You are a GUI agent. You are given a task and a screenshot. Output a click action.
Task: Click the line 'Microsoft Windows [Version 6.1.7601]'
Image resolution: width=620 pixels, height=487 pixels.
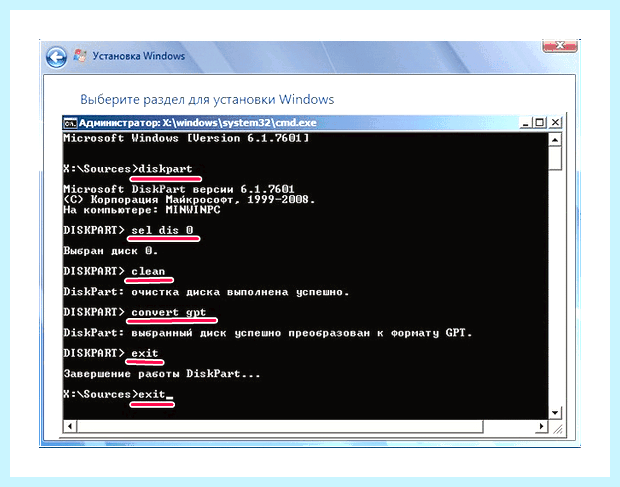coord(186,138)
